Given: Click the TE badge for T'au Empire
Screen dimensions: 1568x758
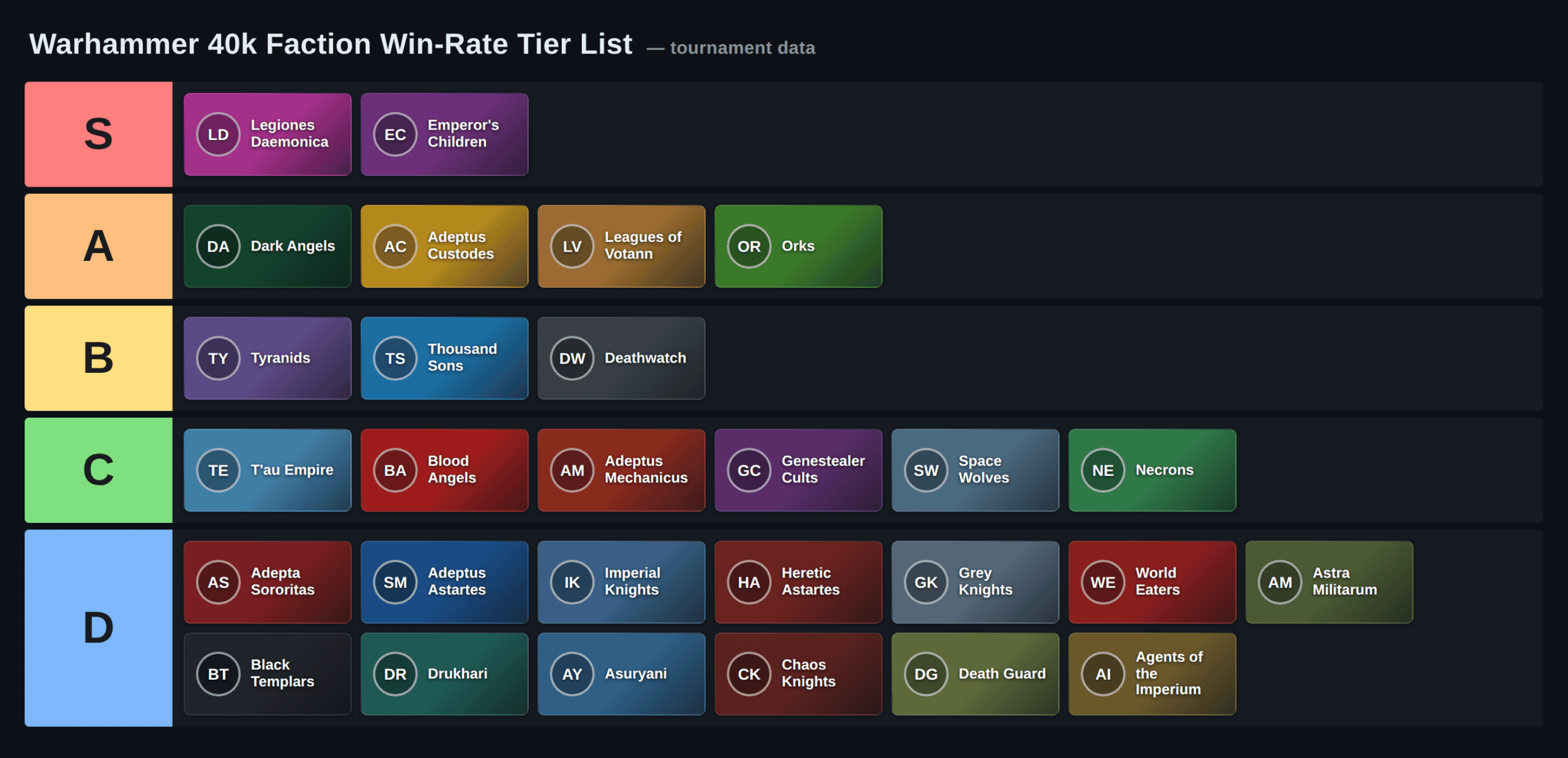Looking at the screenshot, I should 218,470.
